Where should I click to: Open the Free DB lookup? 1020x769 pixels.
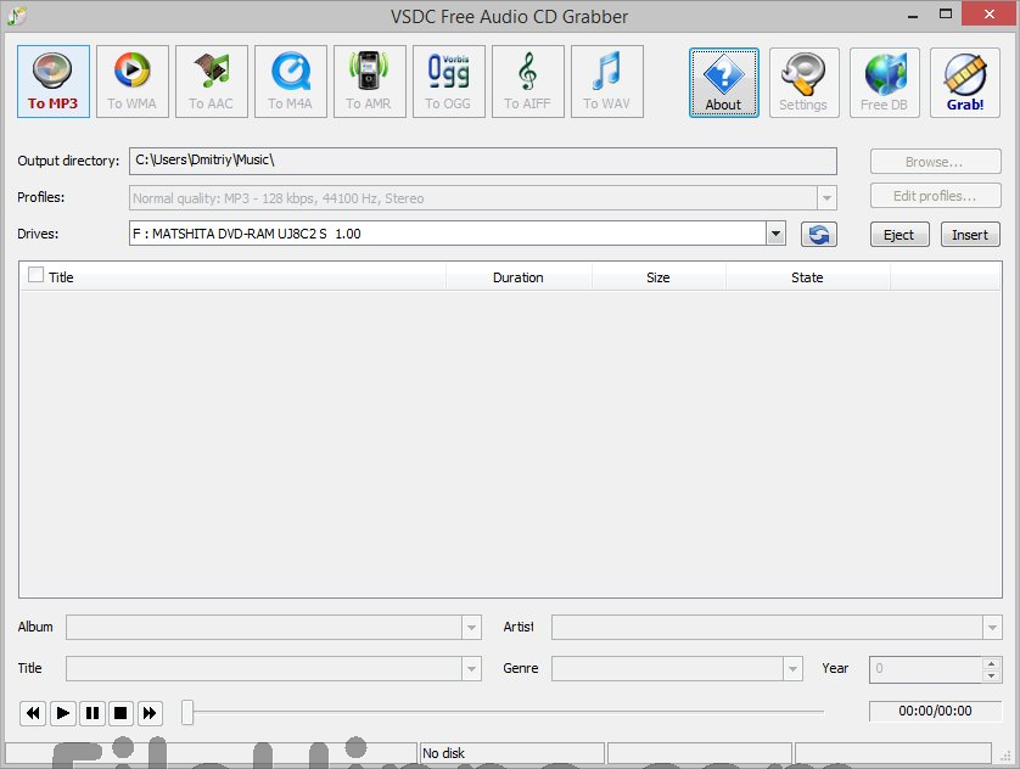(884, 82)
